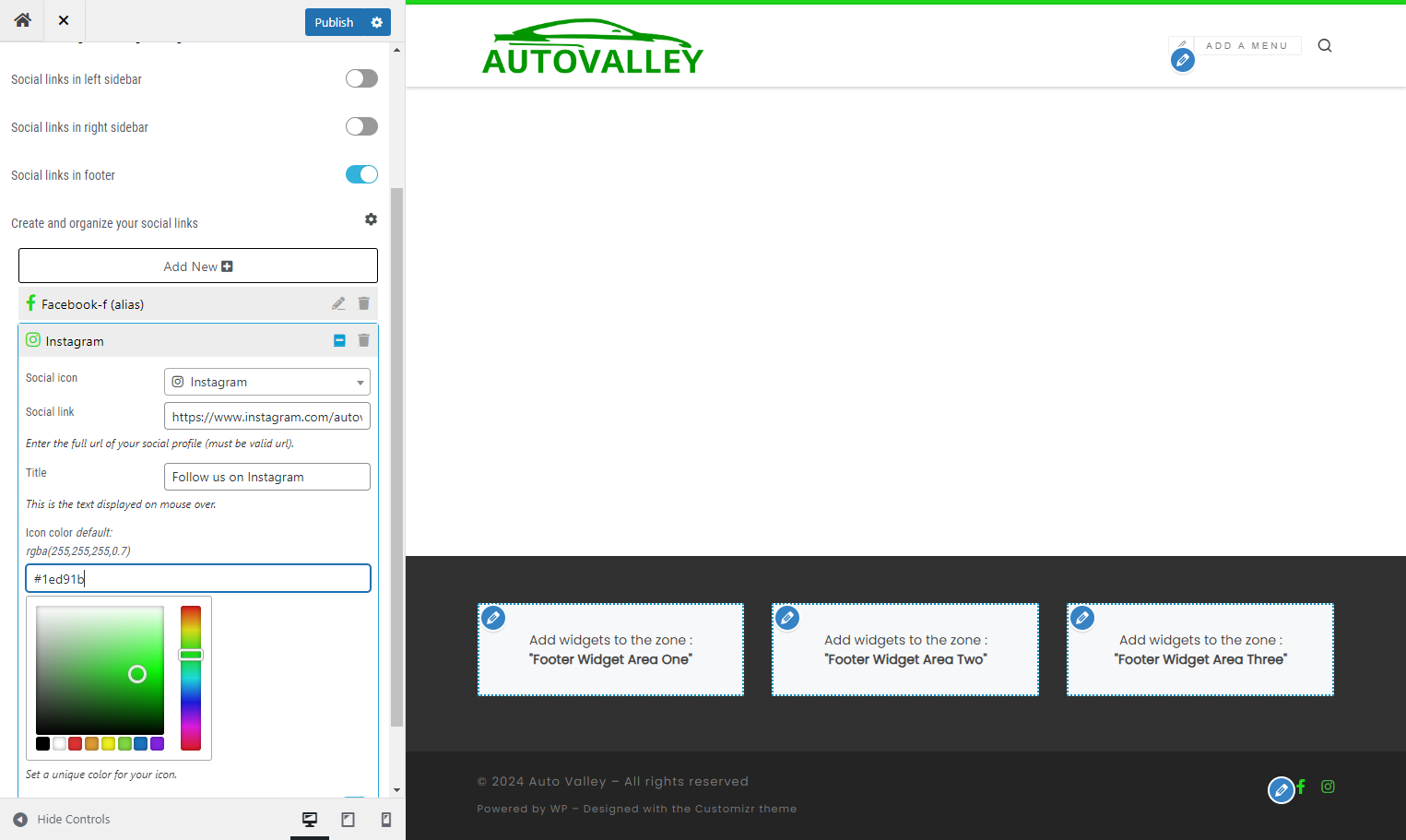This screenshot has height=840, width=1406.
Task: Open publish settings gear
Action: [376, 22]
